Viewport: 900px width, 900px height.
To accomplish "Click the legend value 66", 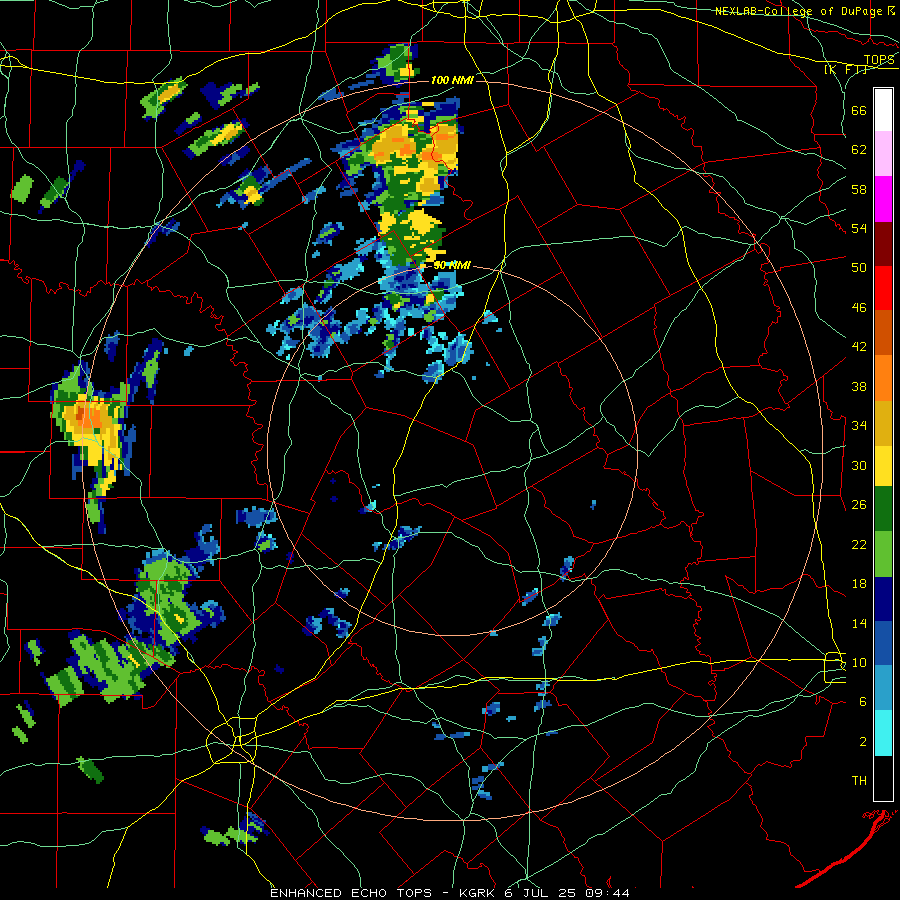I will click(859, 110).
